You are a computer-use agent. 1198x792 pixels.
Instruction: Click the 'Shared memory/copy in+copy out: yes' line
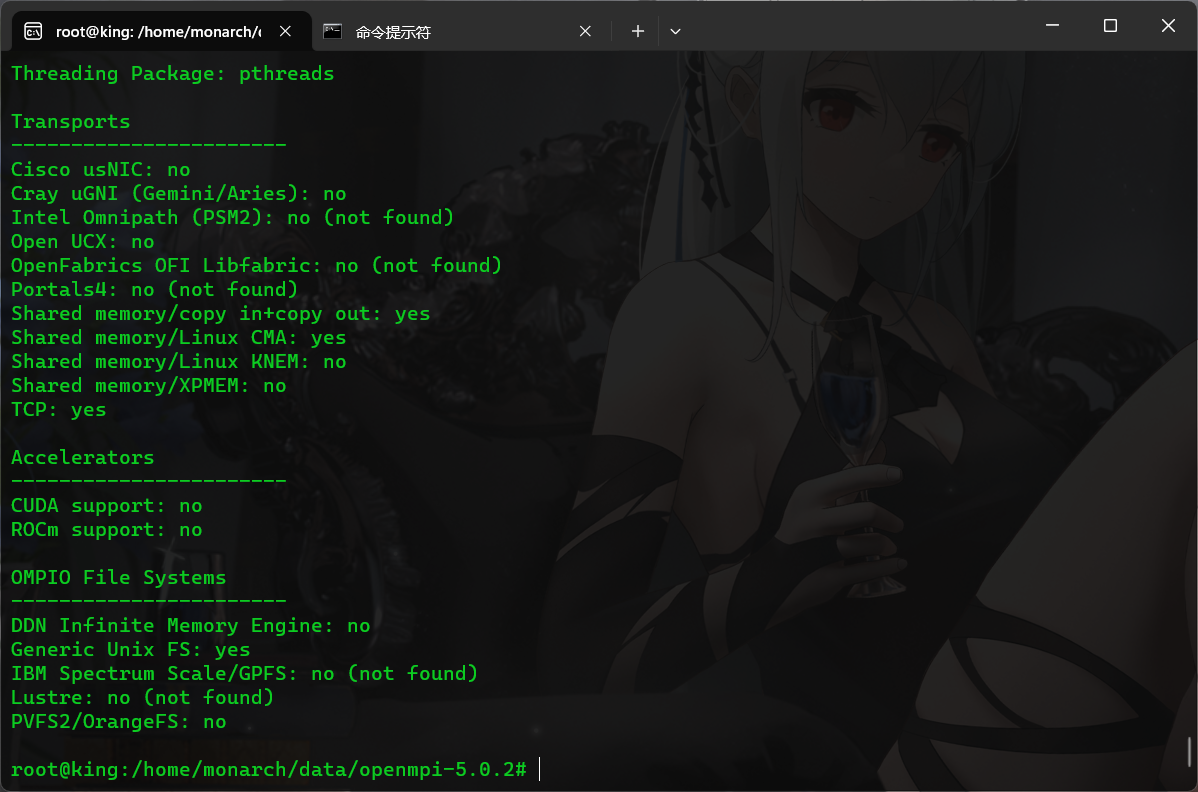[221, 314]
